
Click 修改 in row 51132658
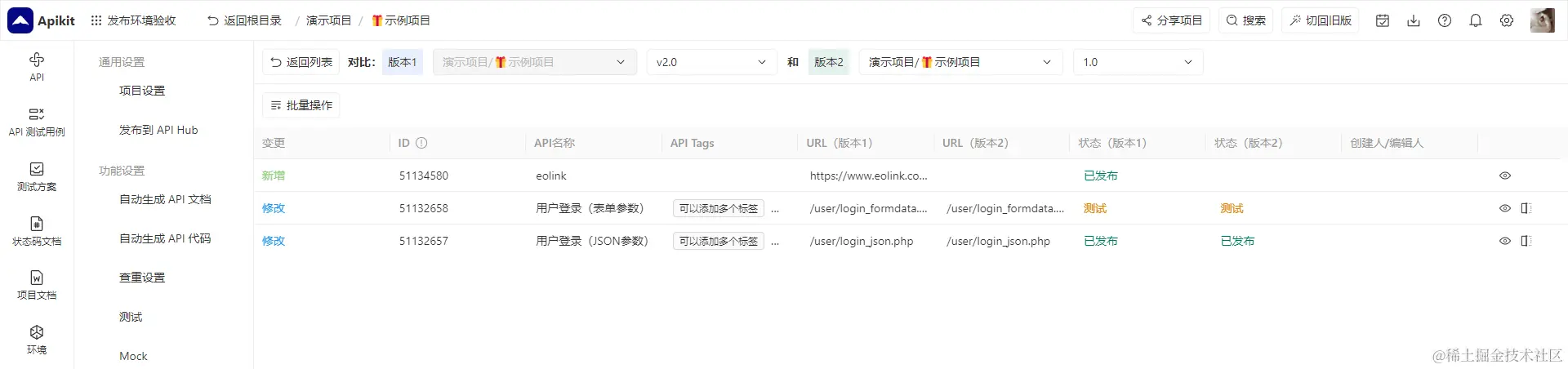point(274,208)
